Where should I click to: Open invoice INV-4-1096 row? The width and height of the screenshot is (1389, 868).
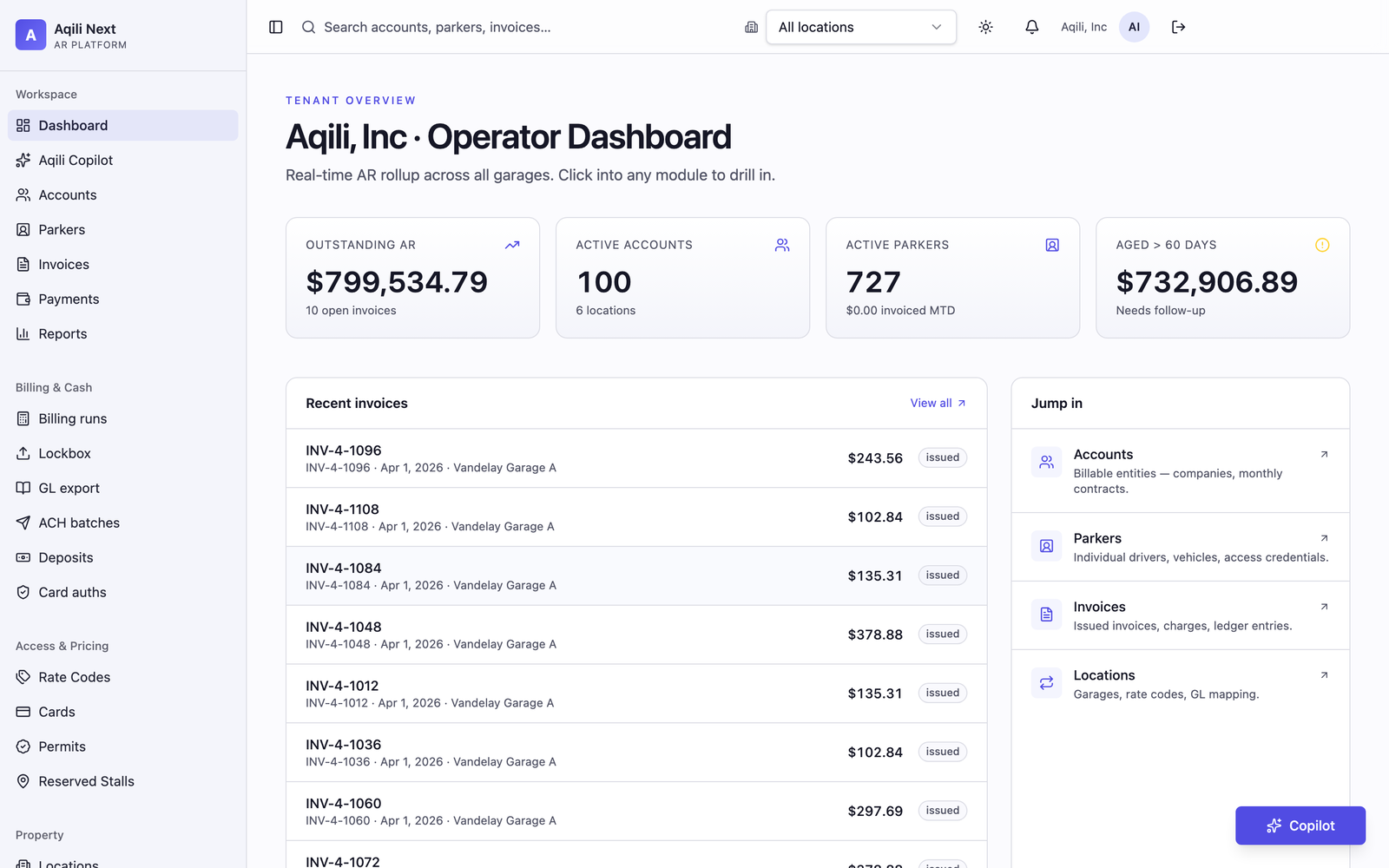click(636, 458)
